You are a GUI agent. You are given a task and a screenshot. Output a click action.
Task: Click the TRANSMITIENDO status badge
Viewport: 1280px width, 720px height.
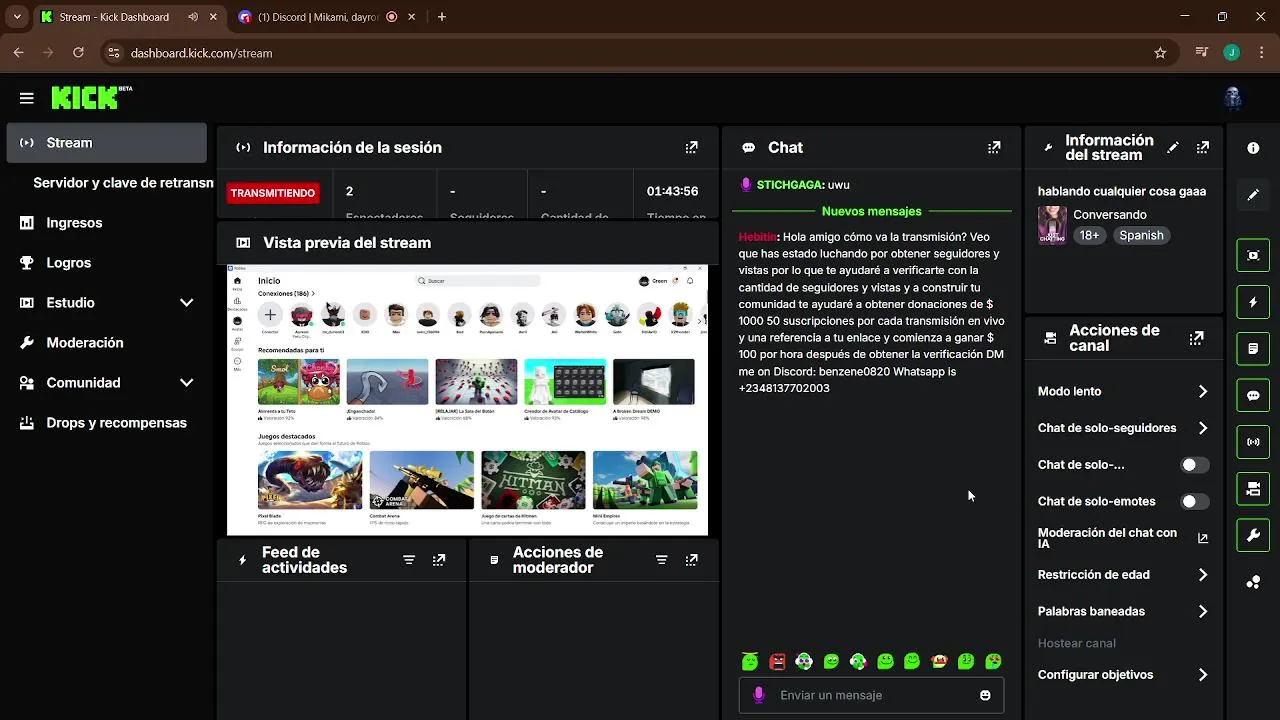point(272,193)
